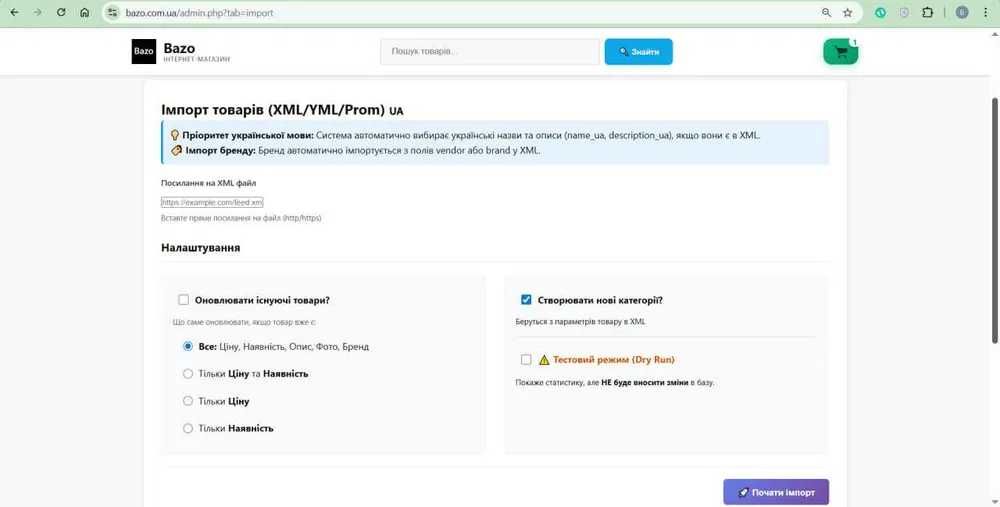1000x507 pixels.
Task: Click text 'Беруться з параметрів товару в XML'
Action: 580,322
